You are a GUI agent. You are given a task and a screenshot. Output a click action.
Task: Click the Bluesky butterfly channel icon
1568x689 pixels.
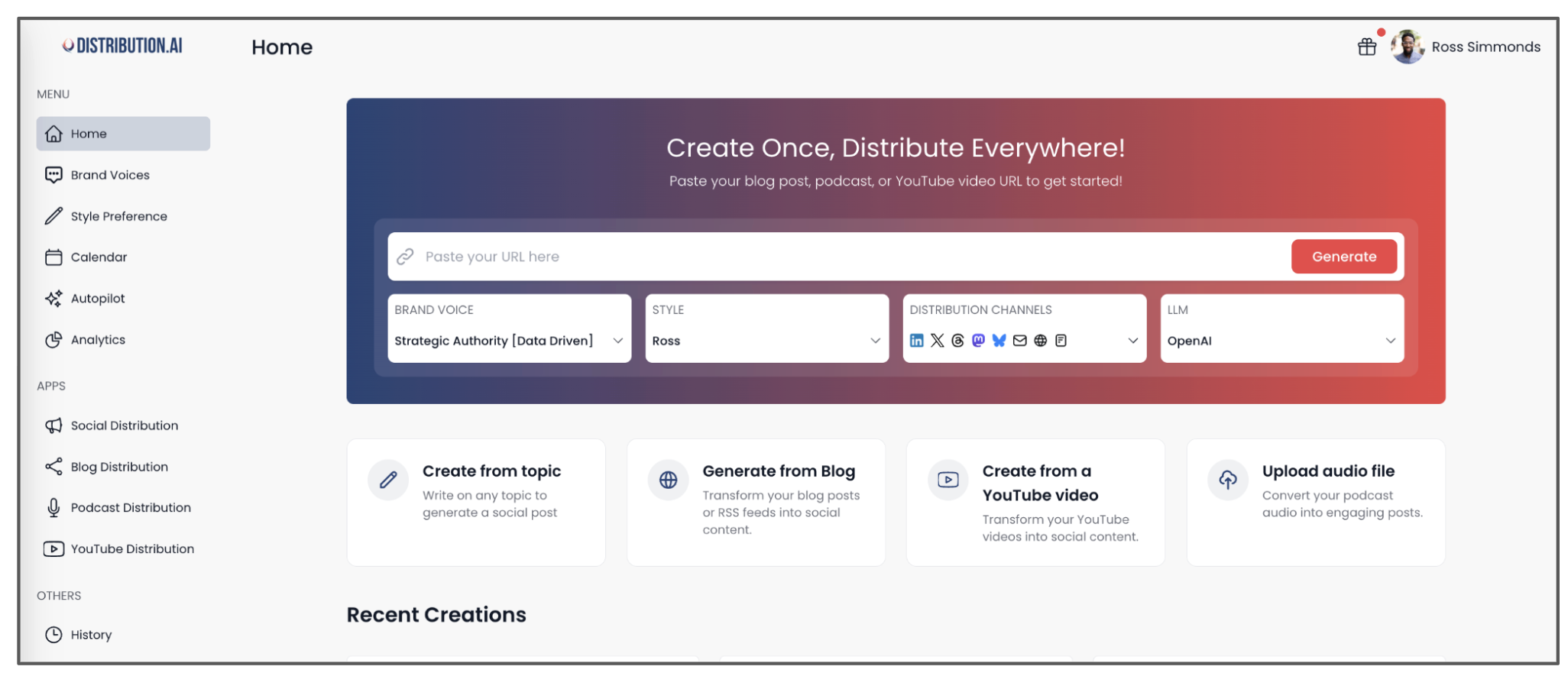999,341
